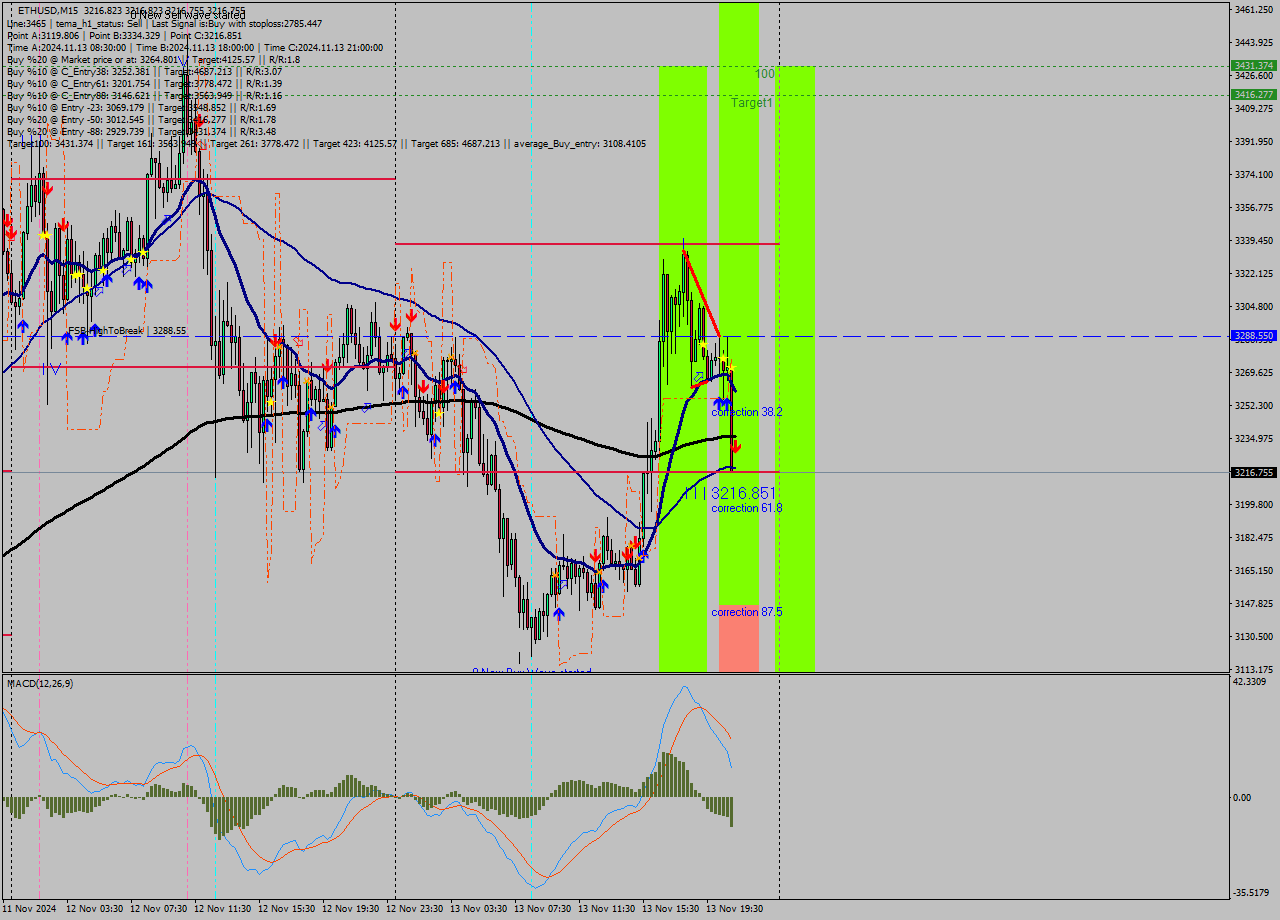Click the 'Time A:2024.11.13 08:30:00' line

[x=195, y=47]
